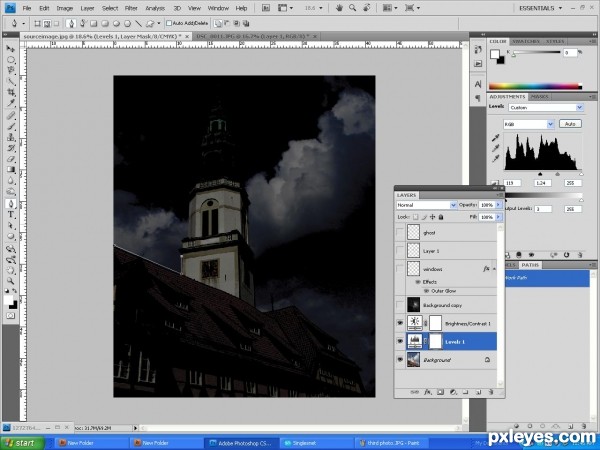This screenshot has width=600, height=450.
Task: Click the Zoom magnifier in application bar
Action: [x=352, y=8]
